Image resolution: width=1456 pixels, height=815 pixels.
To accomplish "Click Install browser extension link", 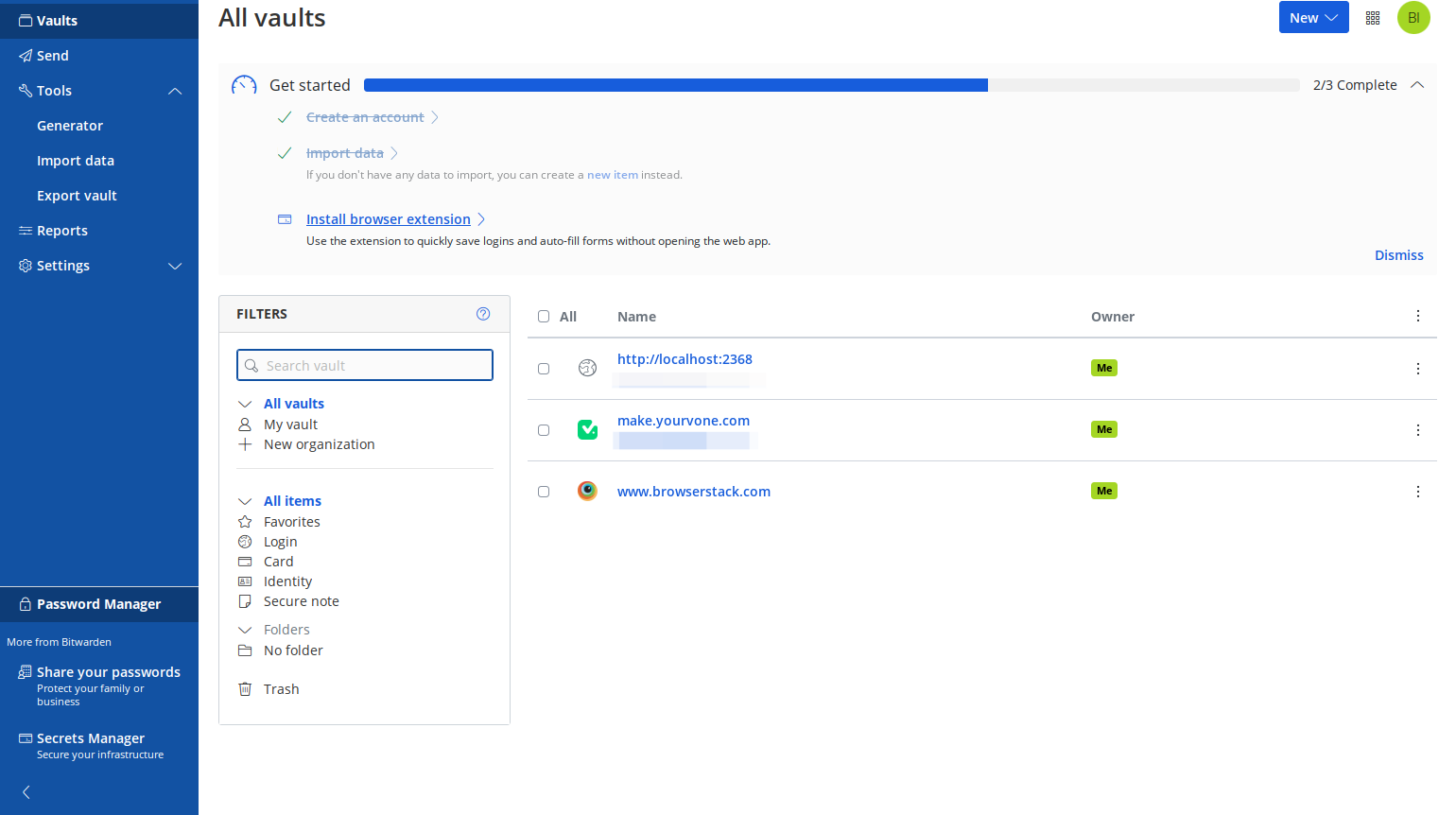I will [389, 219].
